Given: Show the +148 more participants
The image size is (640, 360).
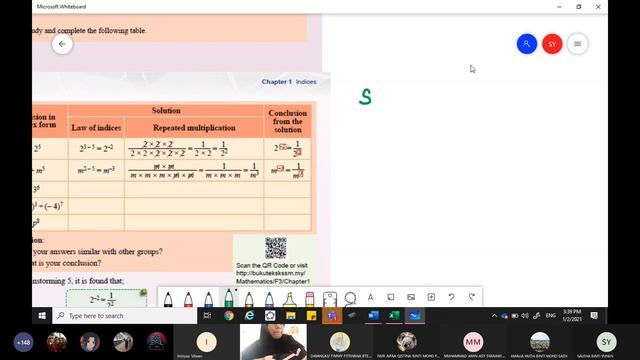Looking at the screenshot, I should click(23, 342).
